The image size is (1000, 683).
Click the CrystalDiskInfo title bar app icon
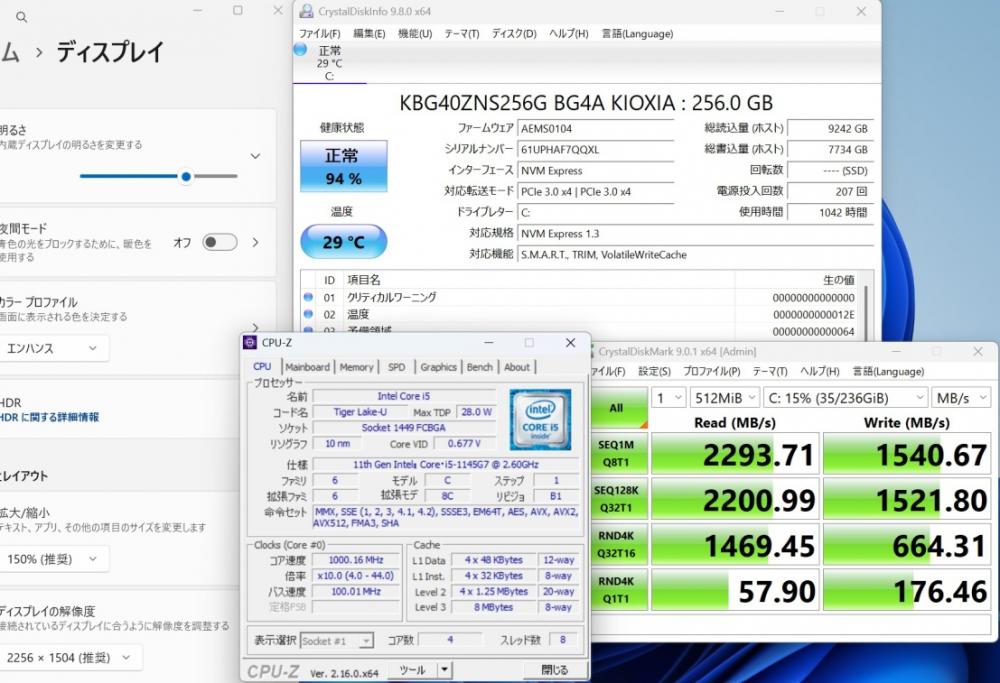point(307,11)
